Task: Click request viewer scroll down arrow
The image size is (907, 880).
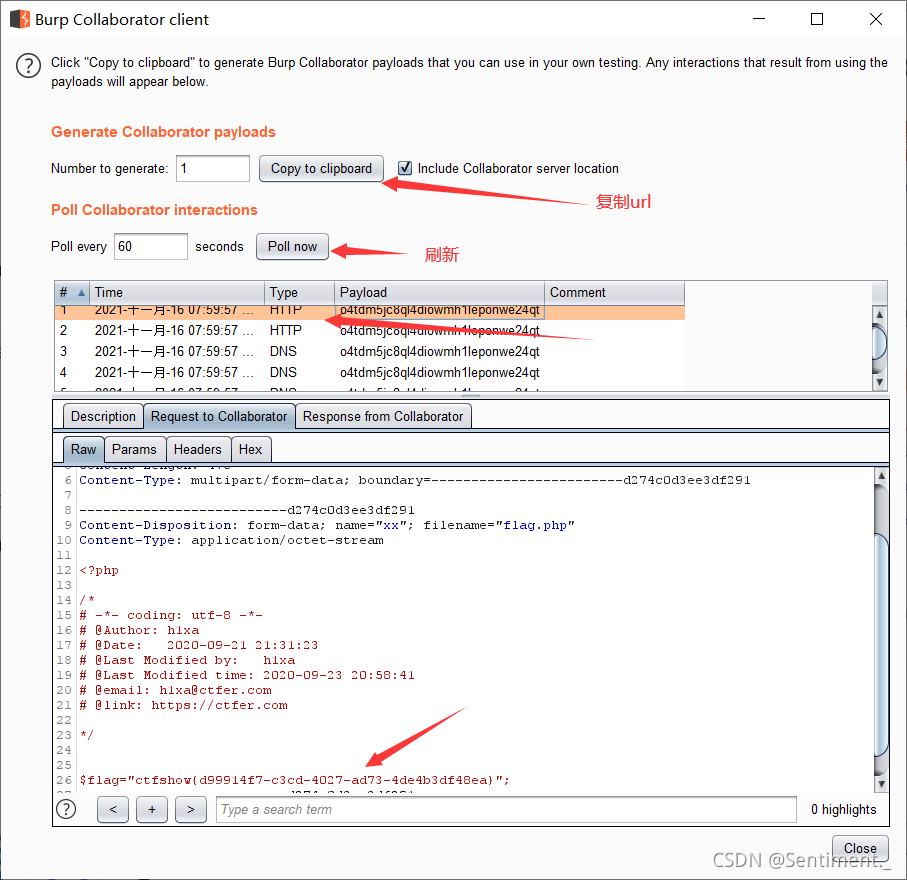Action: (881, 784)
